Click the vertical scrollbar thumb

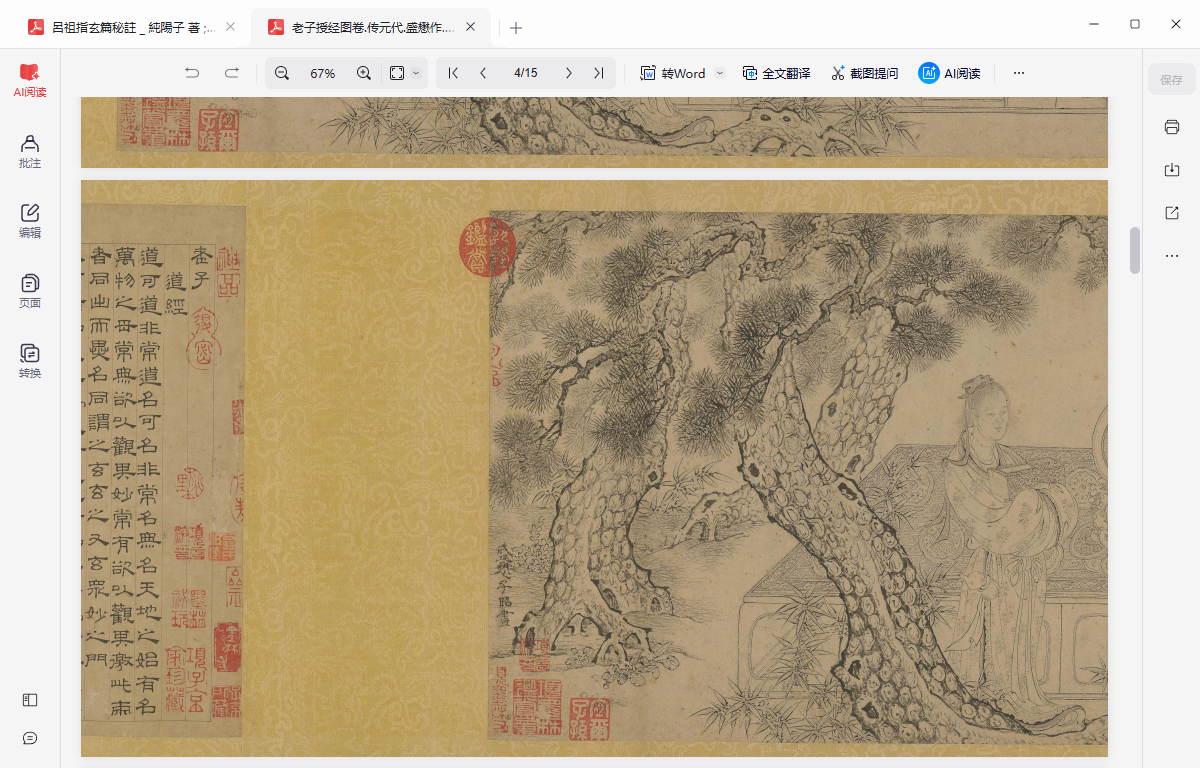click(x=1135, y=250)
